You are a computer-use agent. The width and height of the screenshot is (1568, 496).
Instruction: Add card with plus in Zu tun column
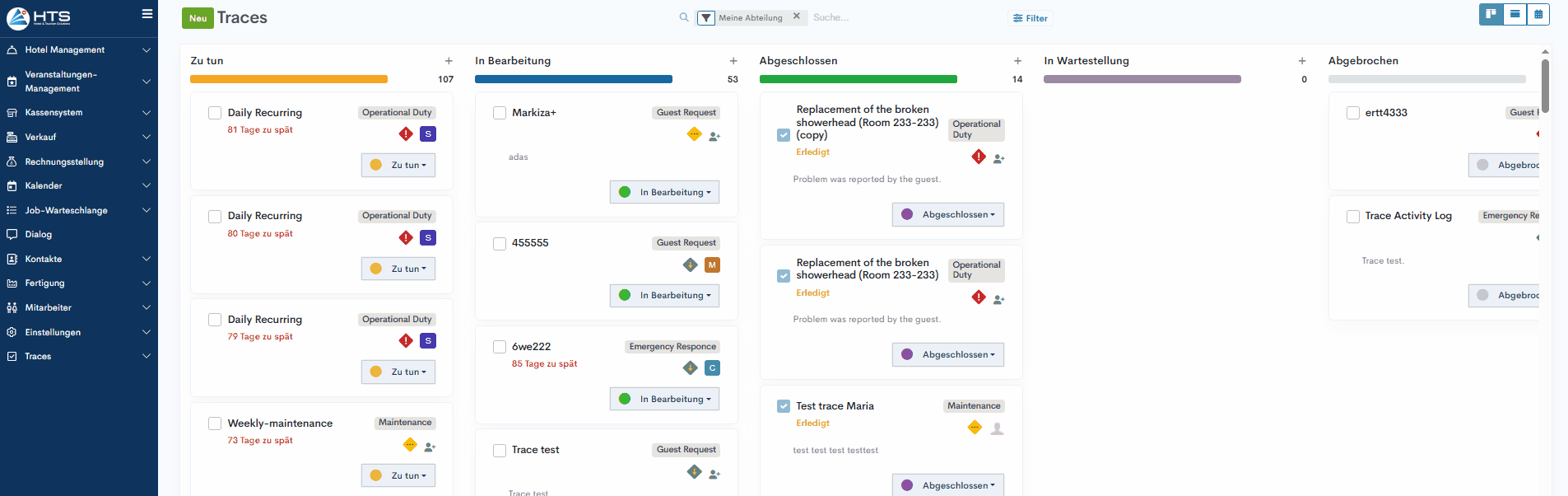449,61
